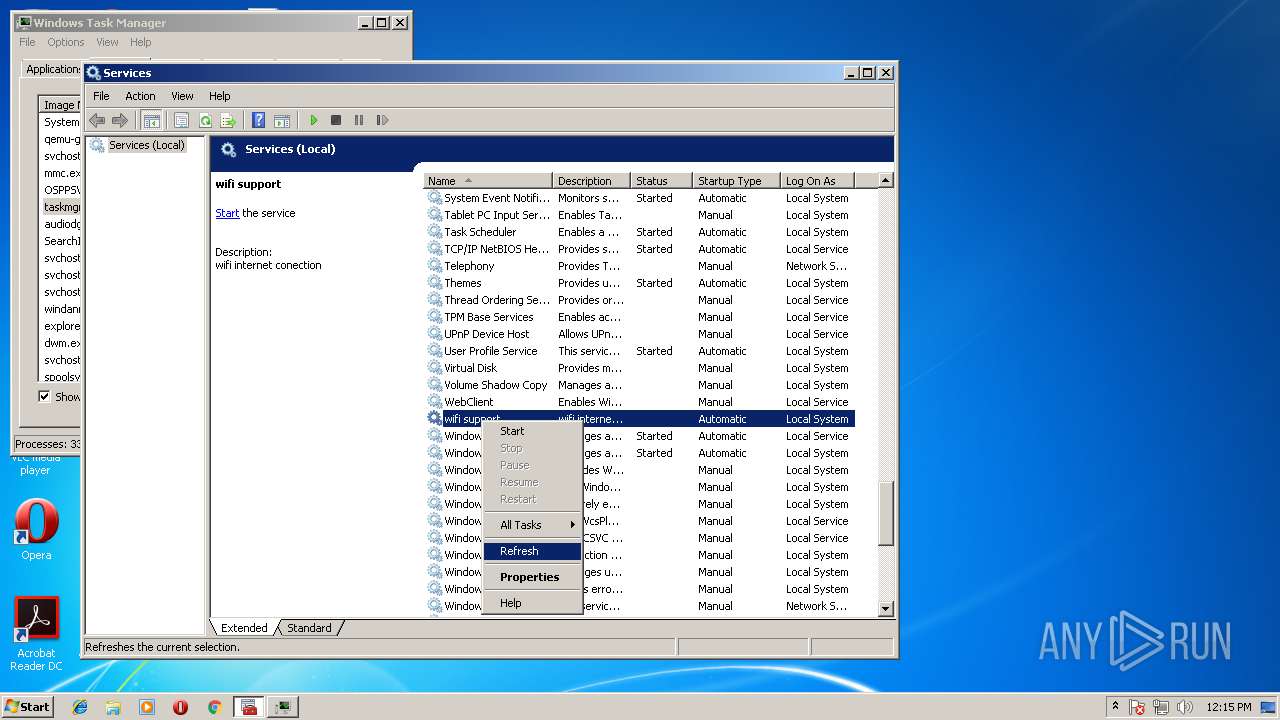Open Internet Explorer from the taskbar
This screenshot has width=1280, height=720.
[x=80, y=707]
